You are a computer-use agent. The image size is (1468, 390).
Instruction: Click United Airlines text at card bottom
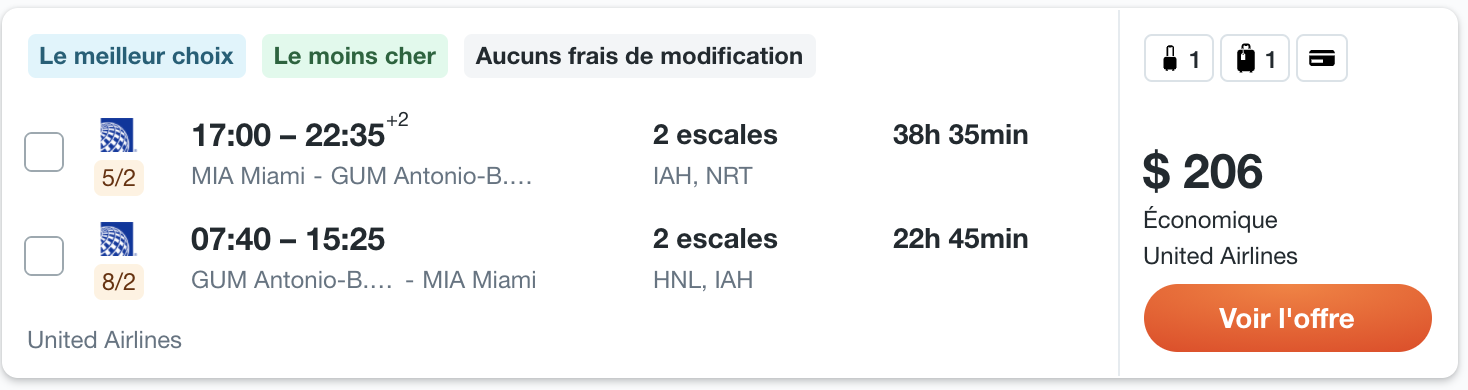point(105,340)
